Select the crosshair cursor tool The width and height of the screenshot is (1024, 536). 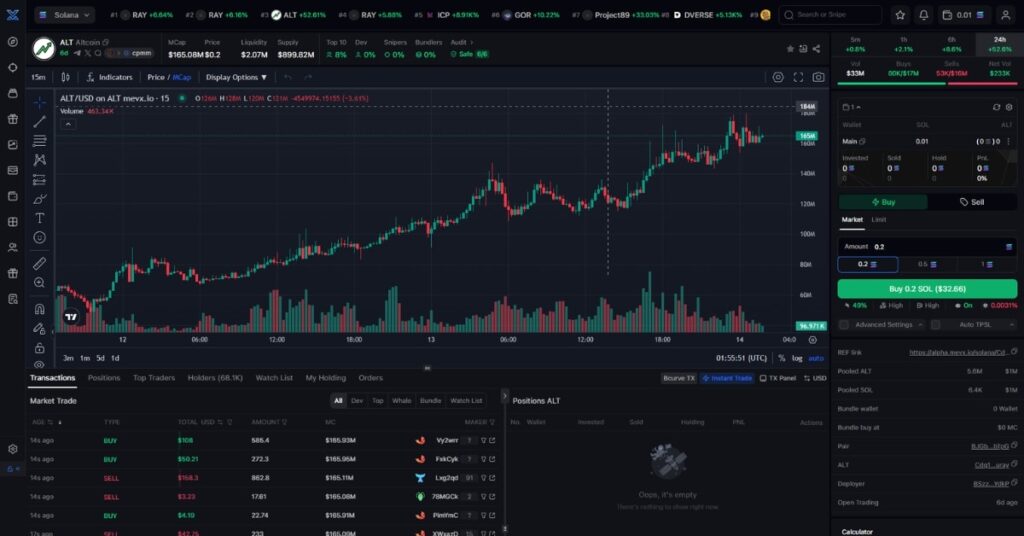point(40,102)
